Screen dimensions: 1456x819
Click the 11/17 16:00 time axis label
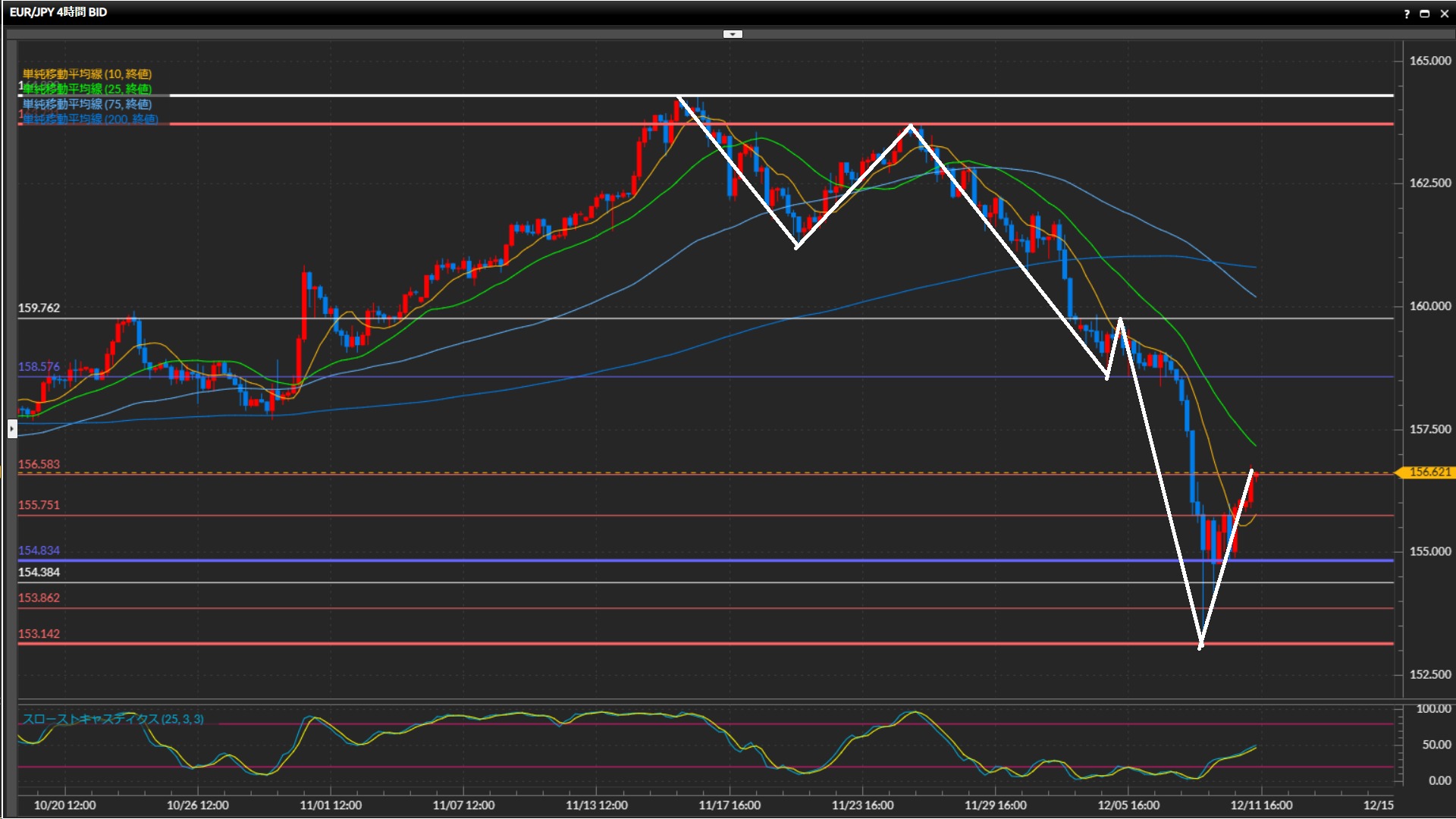pos(730,805)
